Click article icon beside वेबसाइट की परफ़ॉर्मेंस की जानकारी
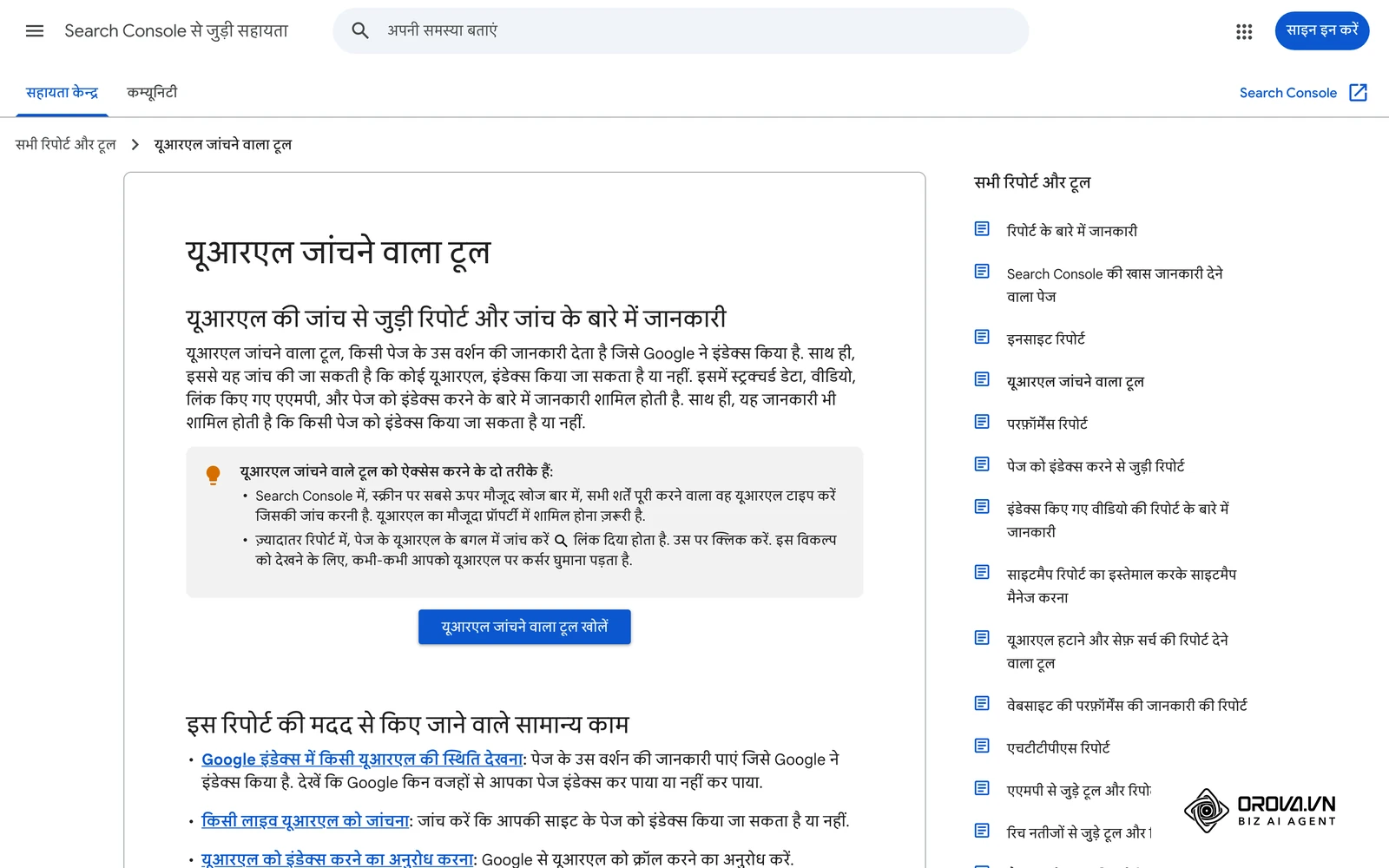Image resolution: width=1389 pixels, height=868 pixels. coord(982,703)
